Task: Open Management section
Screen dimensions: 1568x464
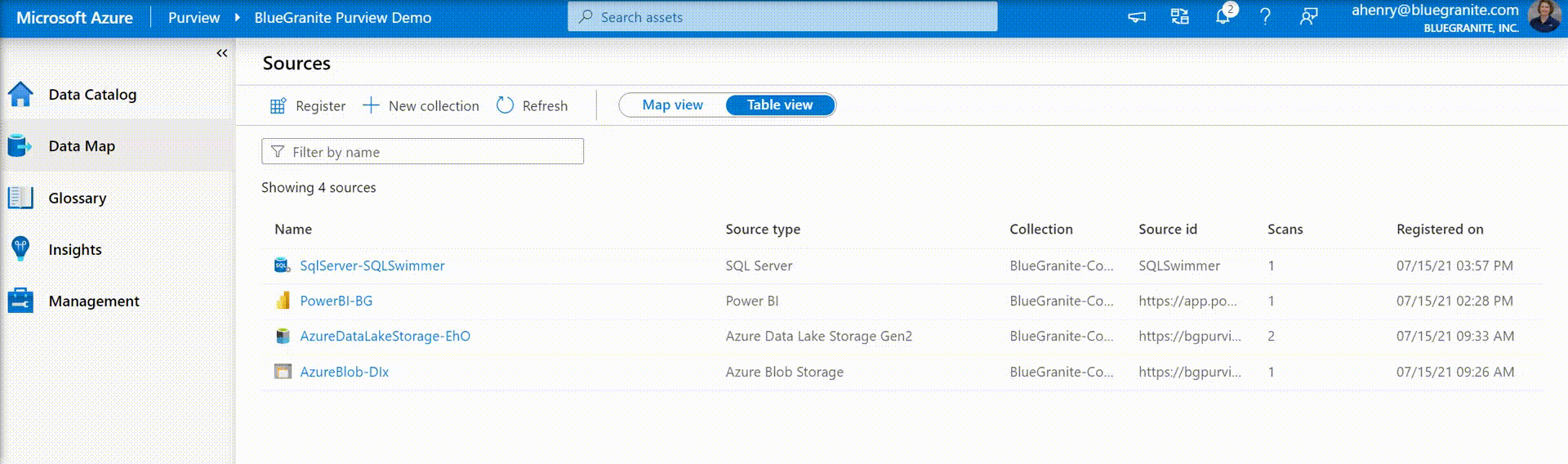Action: coord(94,301)
